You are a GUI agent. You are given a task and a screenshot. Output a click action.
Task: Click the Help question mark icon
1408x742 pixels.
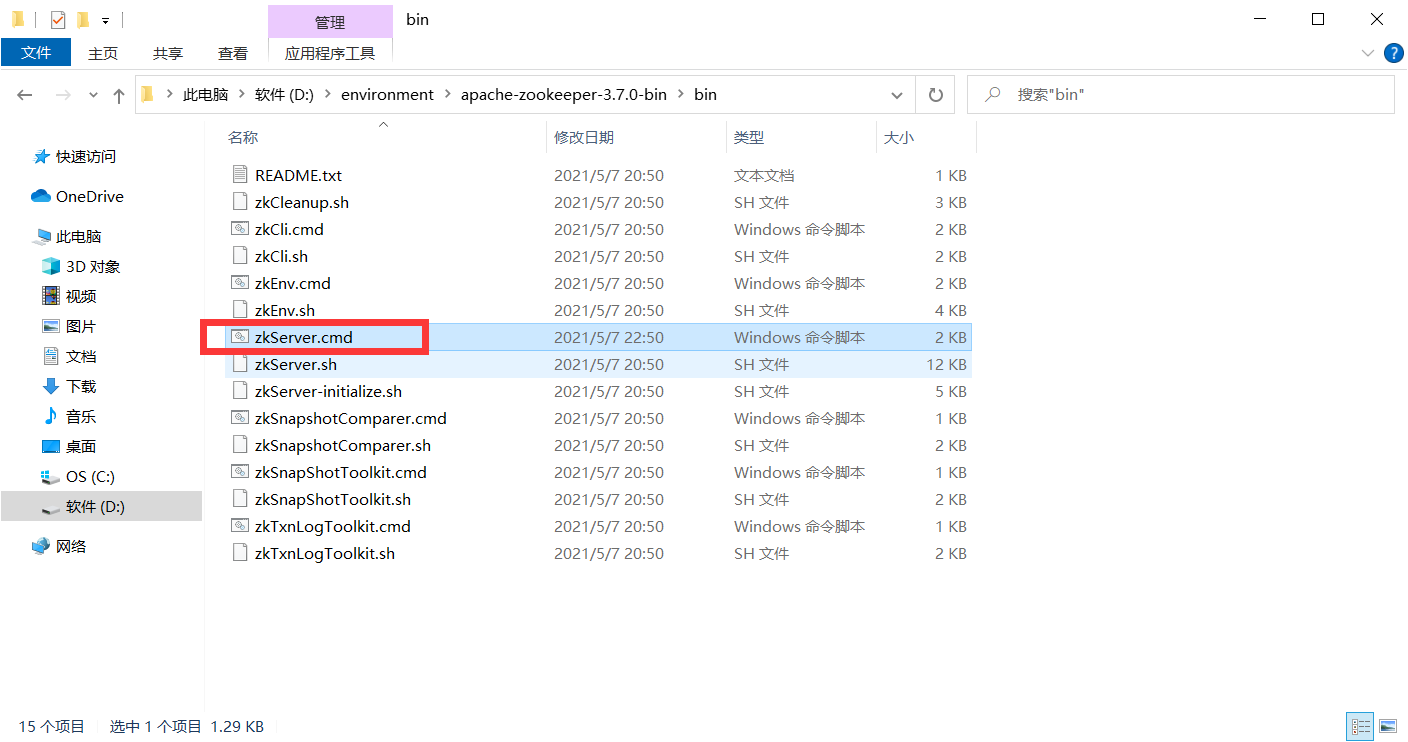pyautogui.click(x=1391, y=53)
